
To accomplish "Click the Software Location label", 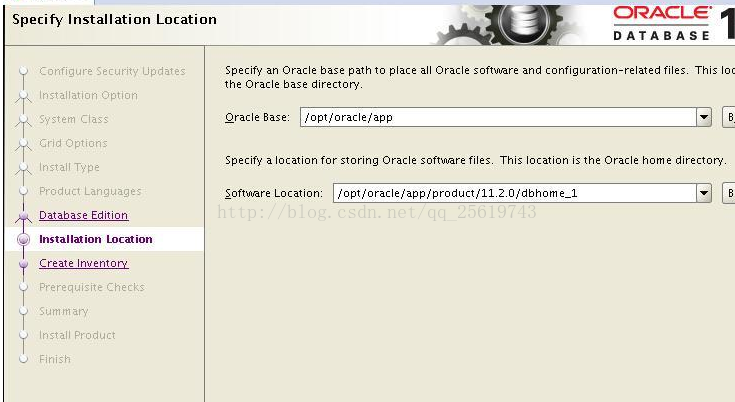I will tap(274, 193).
